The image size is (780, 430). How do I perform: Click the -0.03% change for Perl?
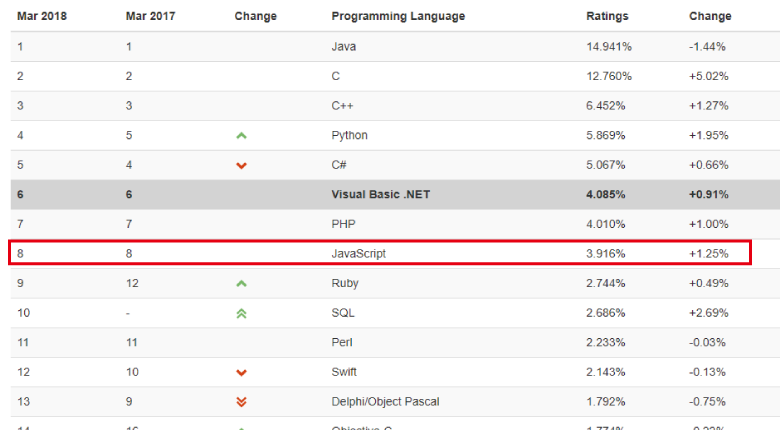(x=707, y=342)
